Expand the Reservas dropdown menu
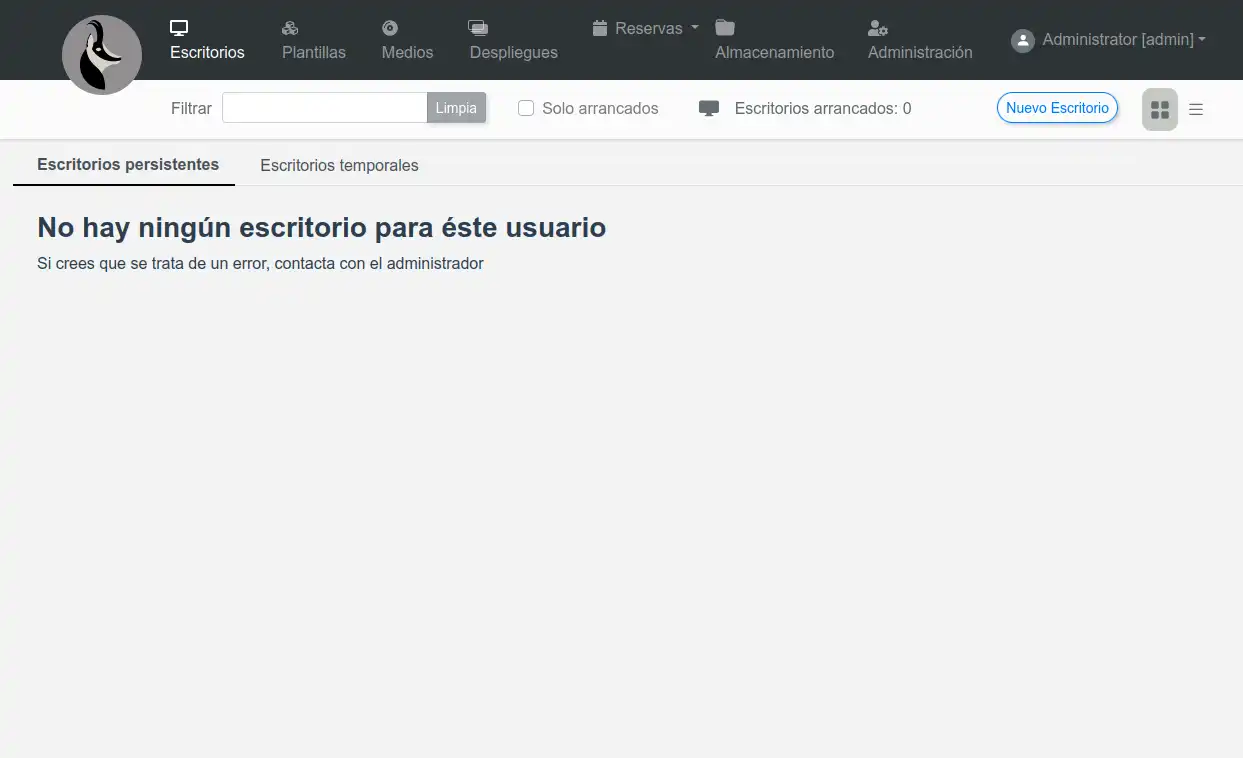 pos(646,28)
